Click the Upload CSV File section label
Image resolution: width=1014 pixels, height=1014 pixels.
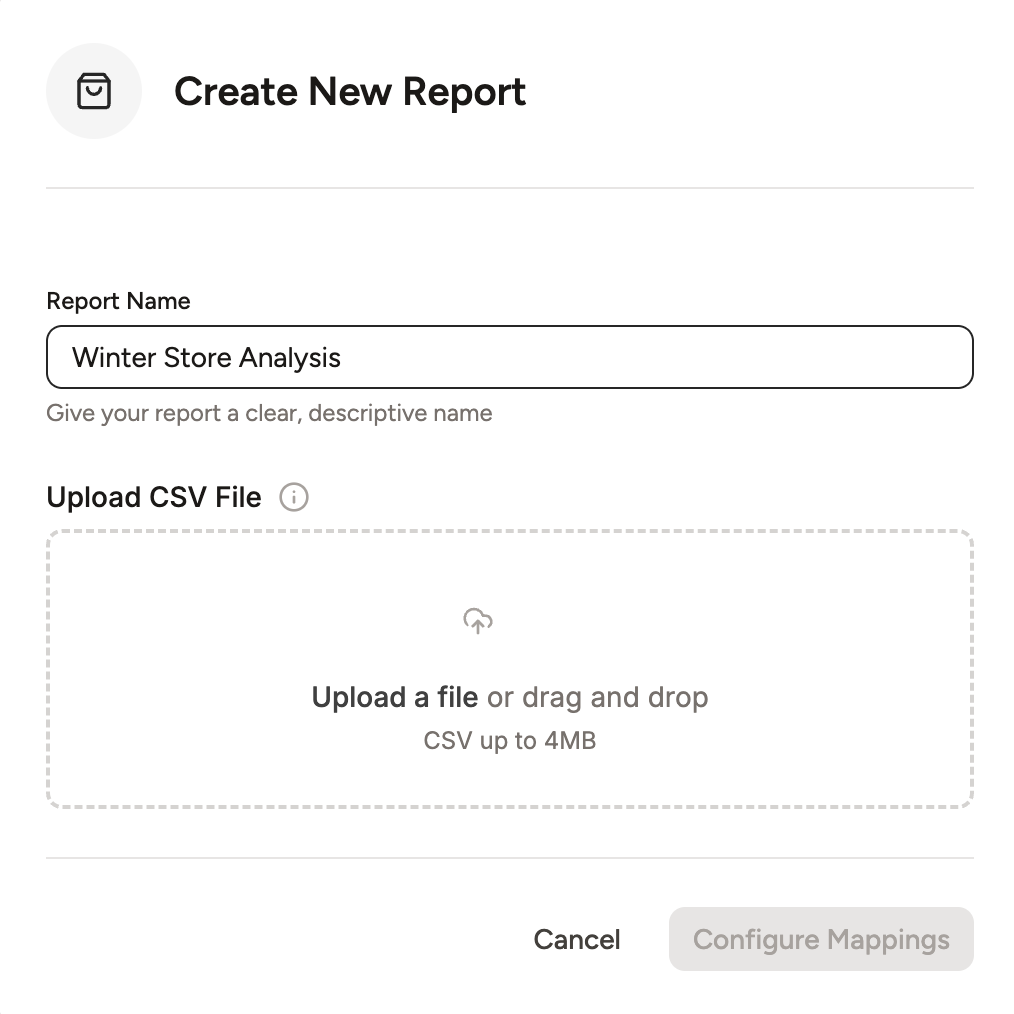(x=153, y=497)
